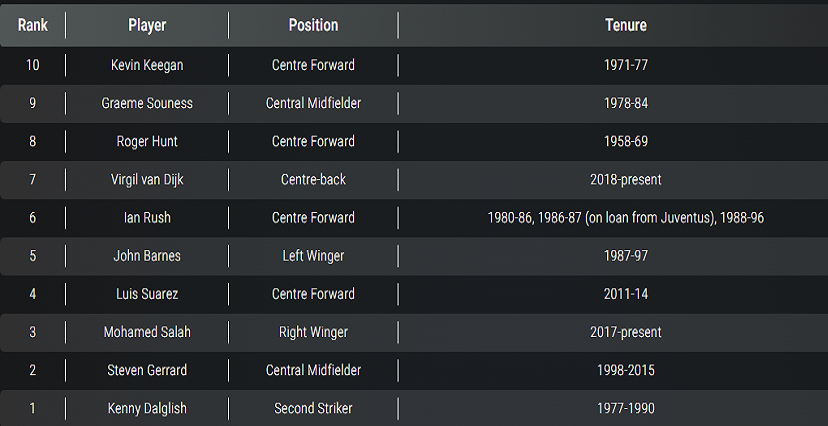
Task: Click the Rank column header
Action: point(33,25)
